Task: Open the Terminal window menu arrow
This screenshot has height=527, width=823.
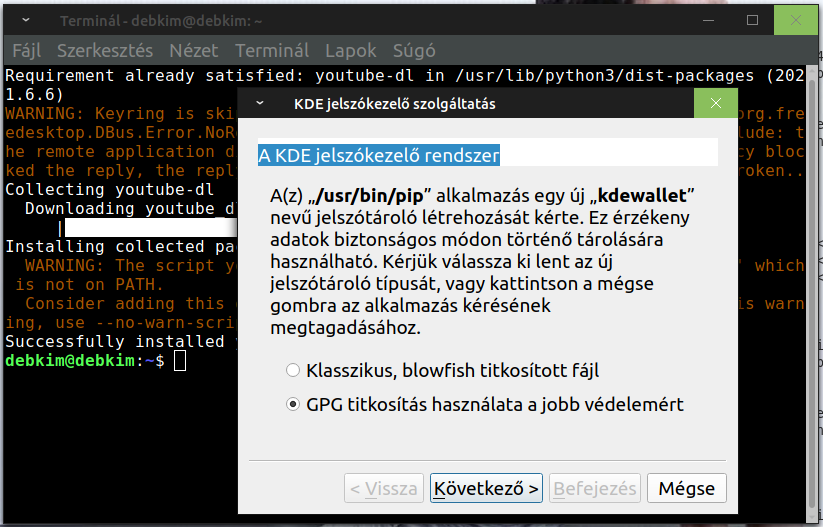Action: 26,20
